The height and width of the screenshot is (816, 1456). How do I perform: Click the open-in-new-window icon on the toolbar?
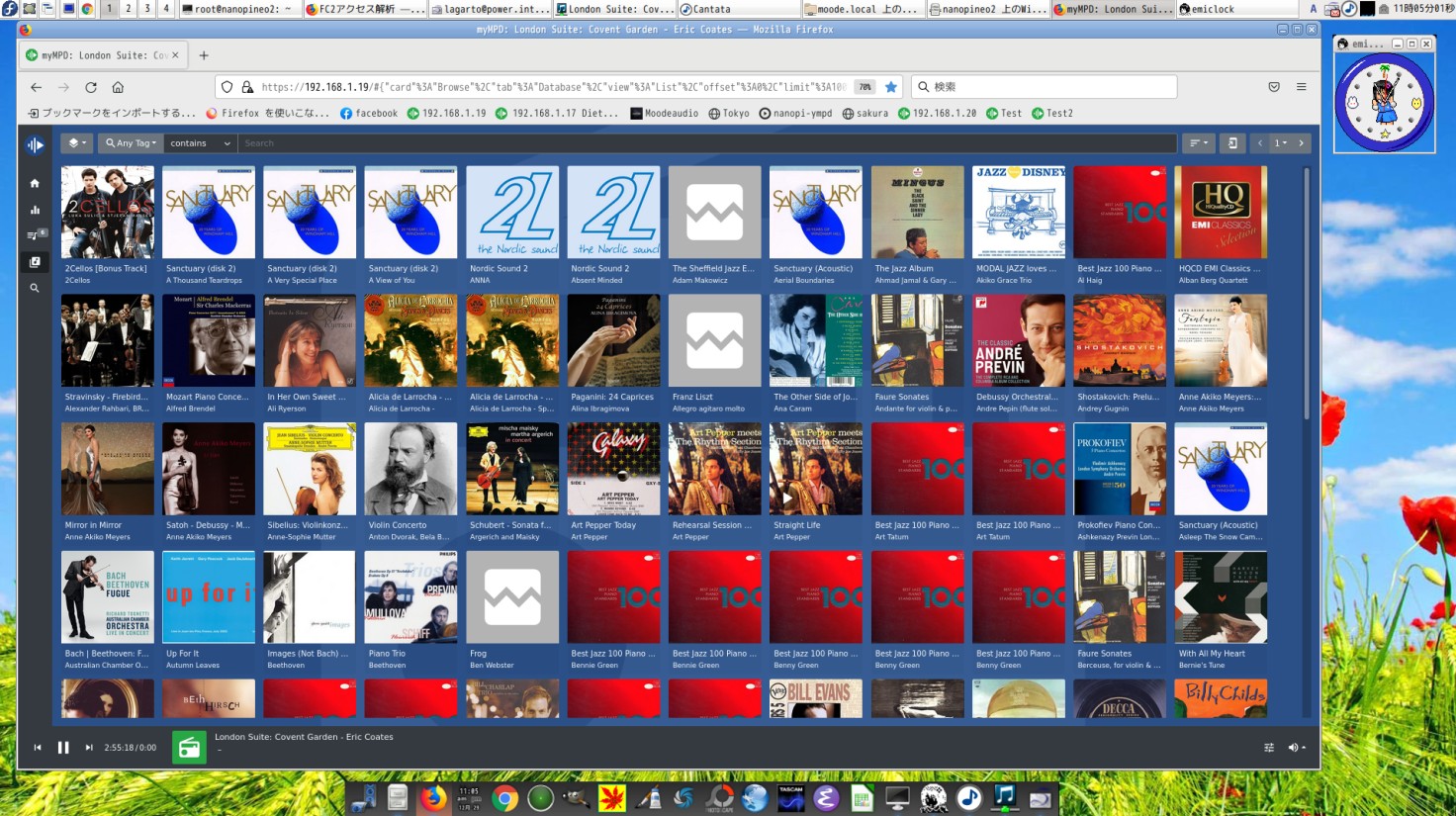[x=1232, y=143]
